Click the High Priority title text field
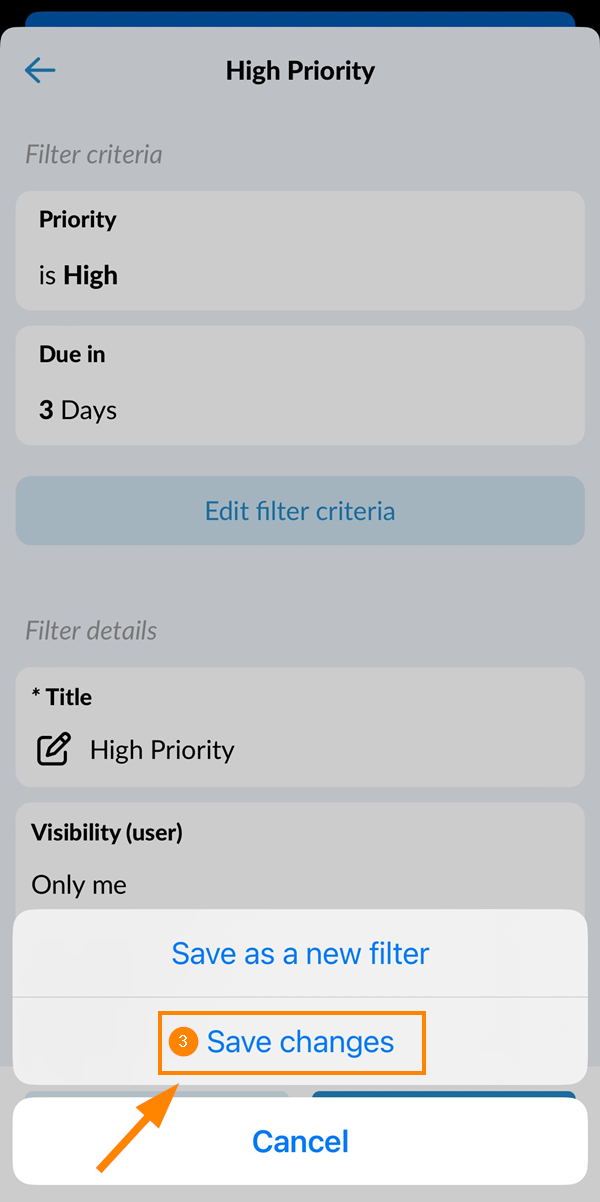The width and height of the screenshot is (600, 1202). click(162, 750)
